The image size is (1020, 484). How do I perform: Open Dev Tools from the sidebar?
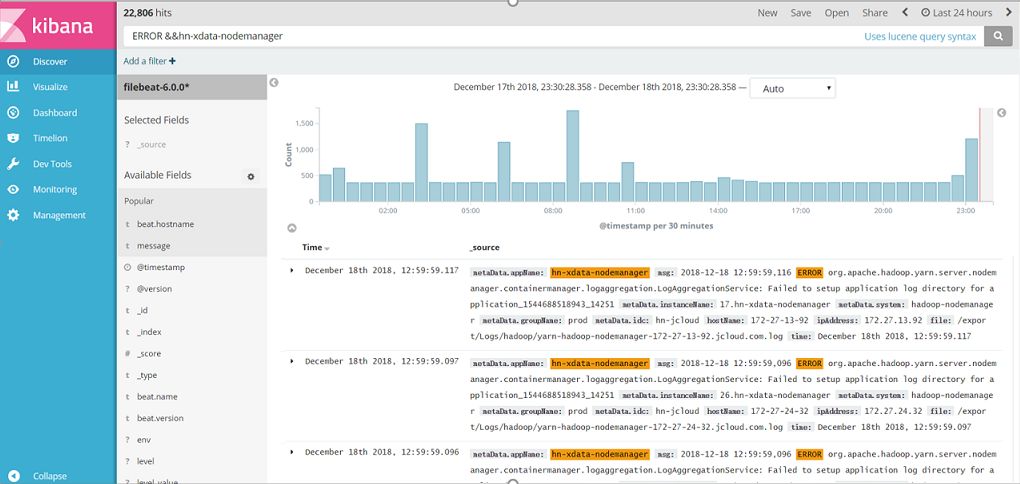(x=52, y=164)
